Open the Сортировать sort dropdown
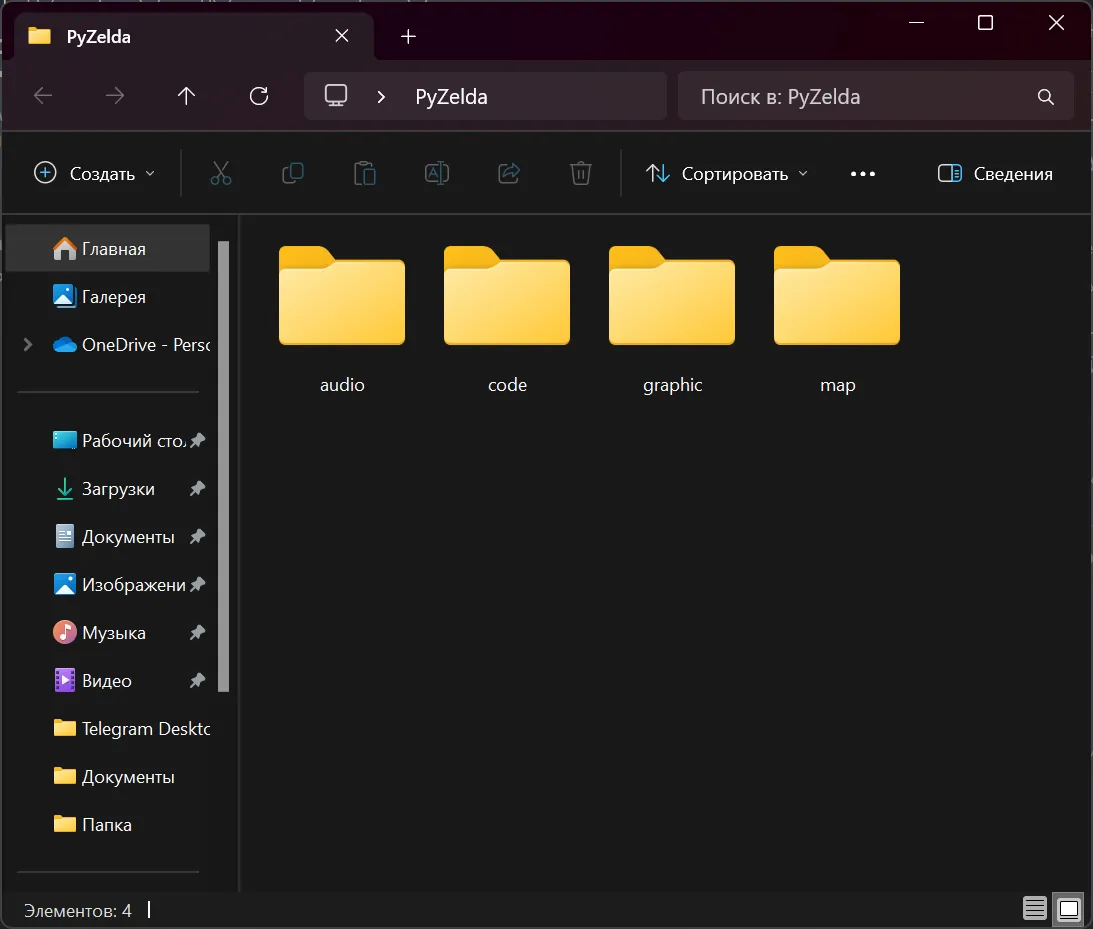The height and width of the screenshot is (929, 1093). point(727,173)
